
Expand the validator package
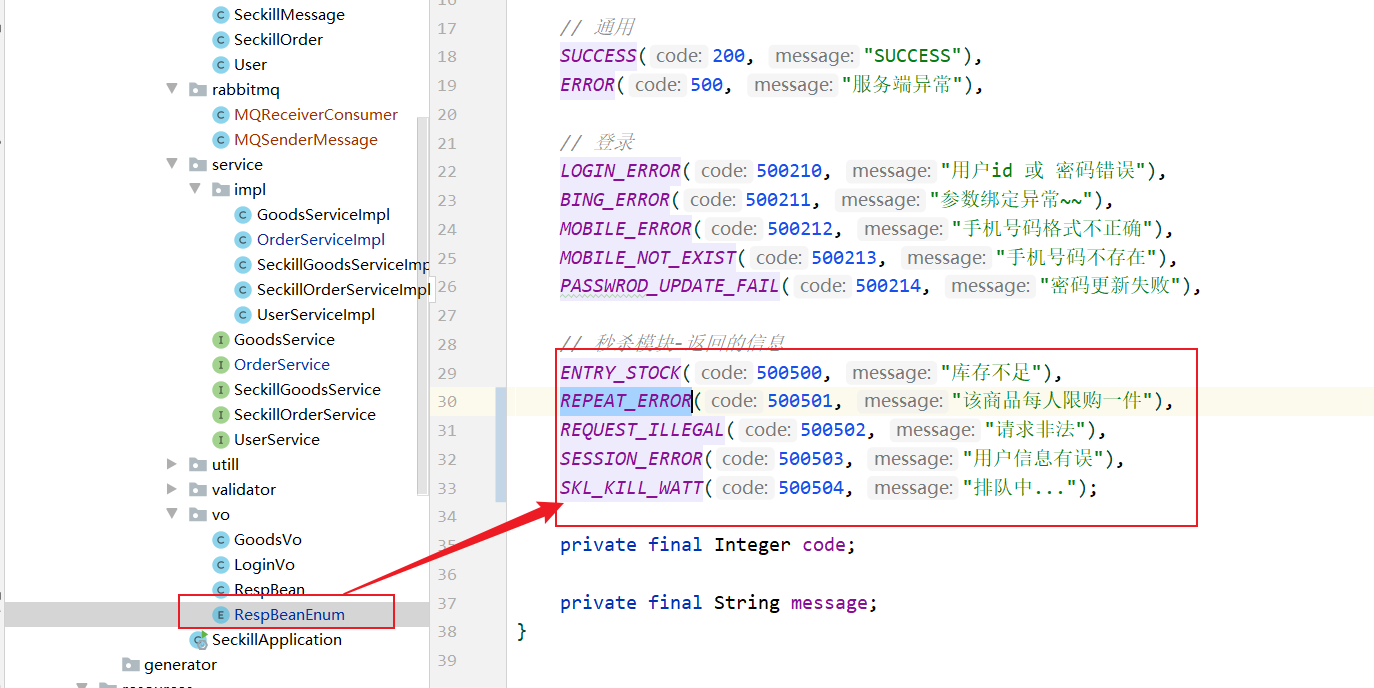pos(173,489)
